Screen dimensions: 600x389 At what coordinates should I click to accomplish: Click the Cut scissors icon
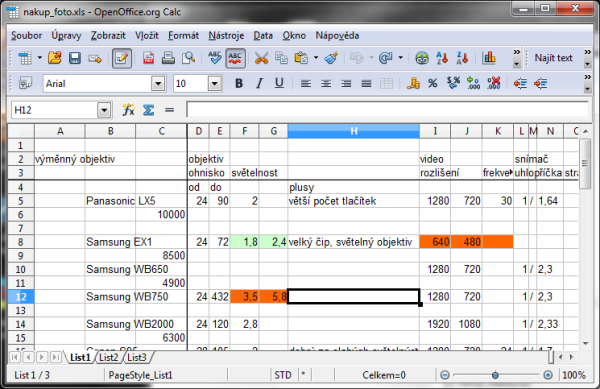coord(261,59)
